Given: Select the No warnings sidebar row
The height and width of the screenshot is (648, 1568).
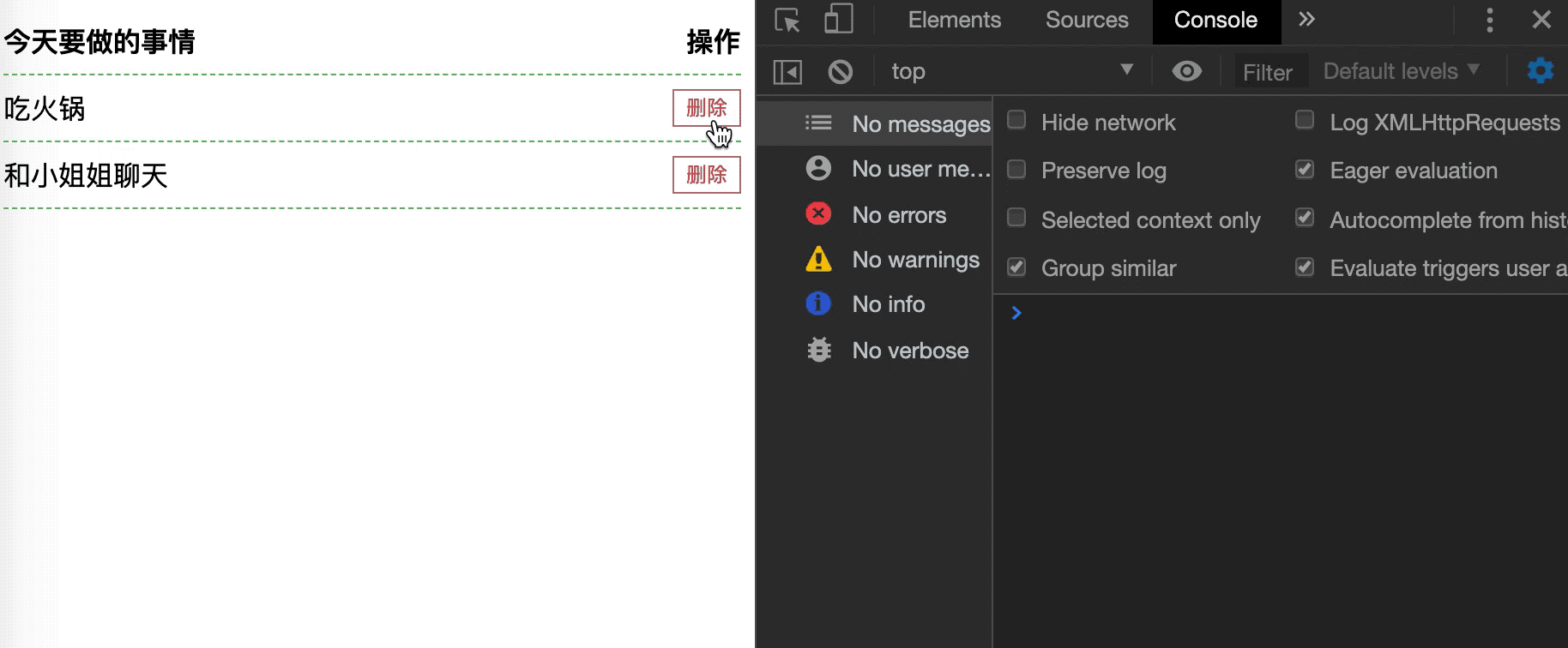Looking at the screenshot, I should [x=874, y=259].
